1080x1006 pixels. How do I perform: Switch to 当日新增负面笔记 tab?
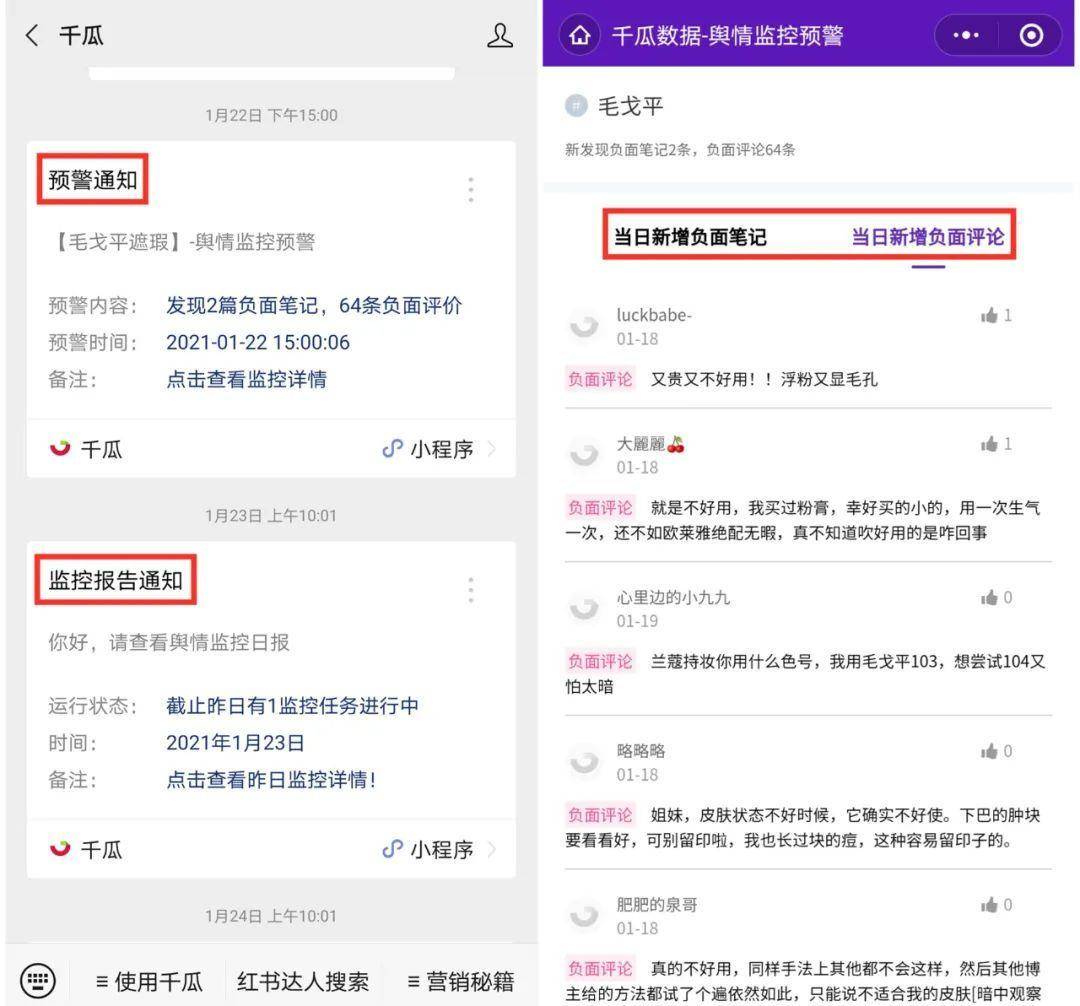tap(690, 237)
